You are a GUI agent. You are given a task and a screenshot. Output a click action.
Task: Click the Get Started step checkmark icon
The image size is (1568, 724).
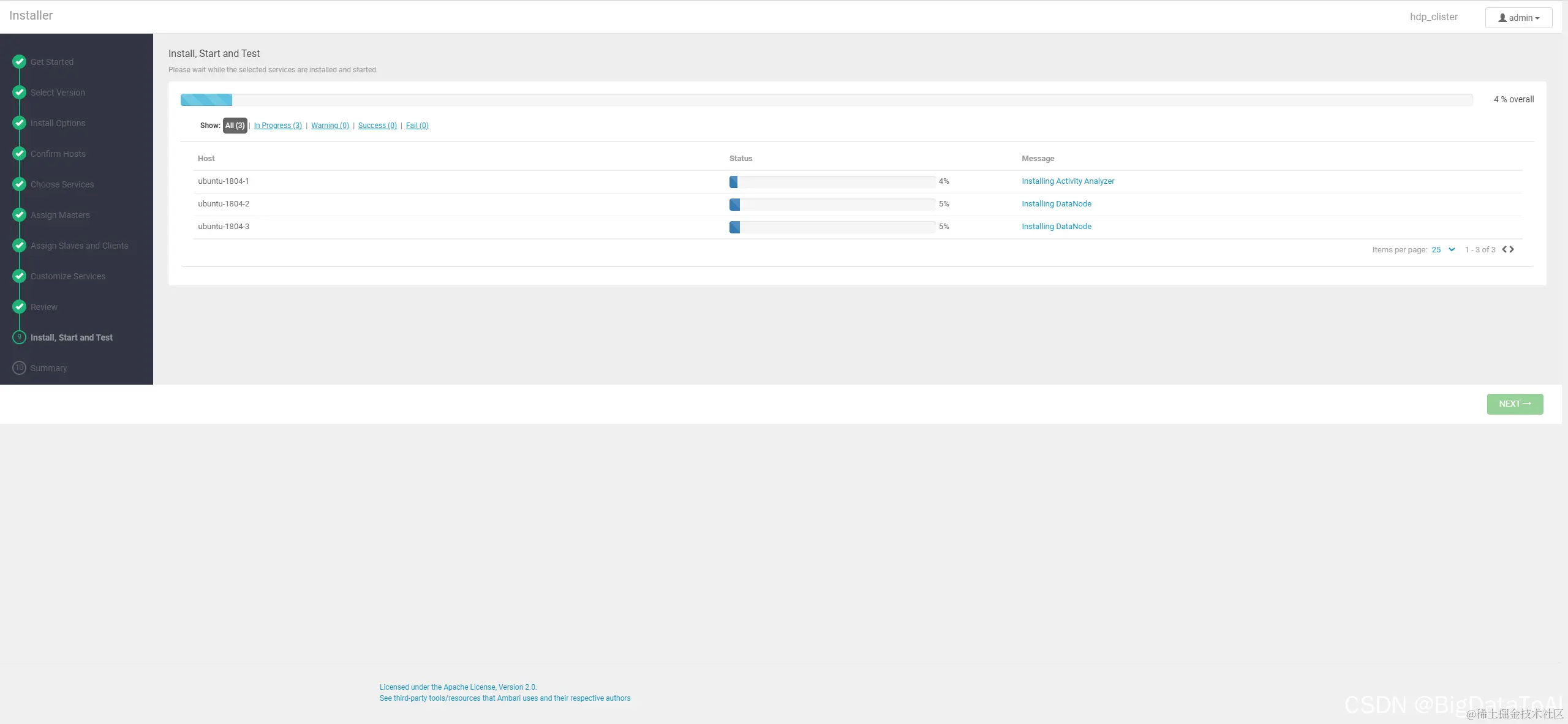[19, 62]
